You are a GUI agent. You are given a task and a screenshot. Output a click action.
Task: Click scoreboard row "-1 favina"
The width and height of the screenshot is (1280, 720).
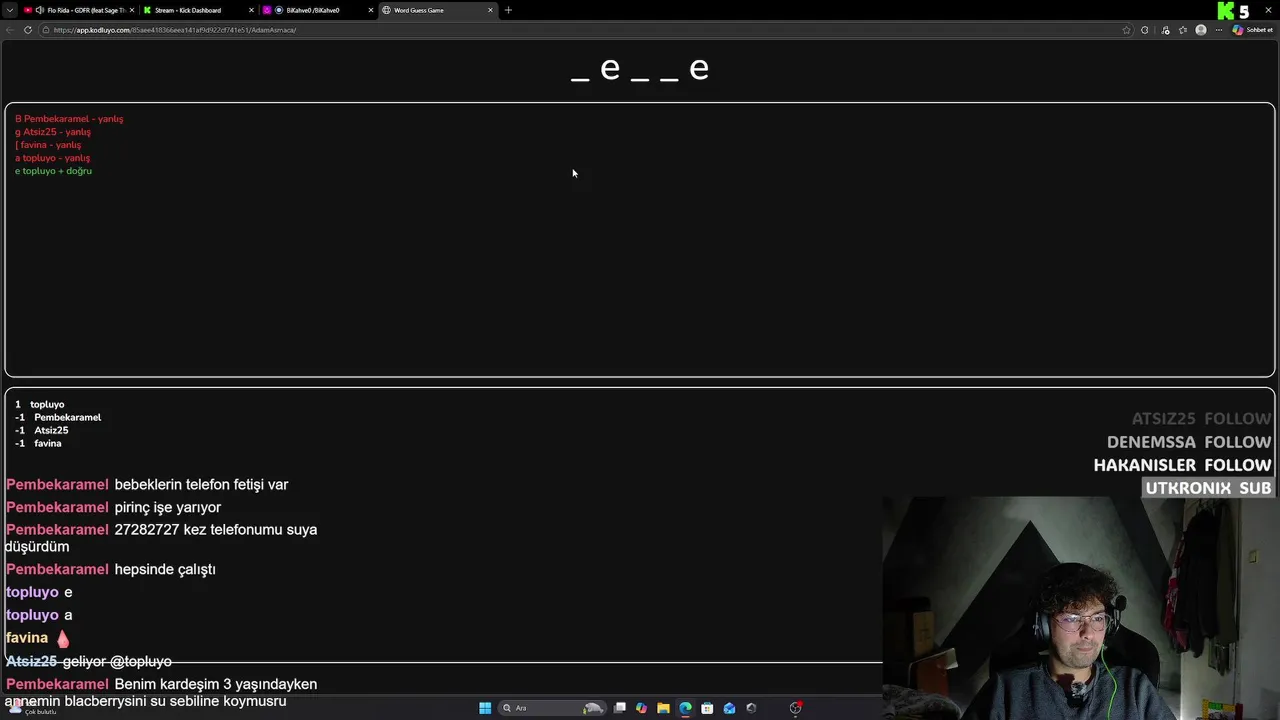coord(38,444)
